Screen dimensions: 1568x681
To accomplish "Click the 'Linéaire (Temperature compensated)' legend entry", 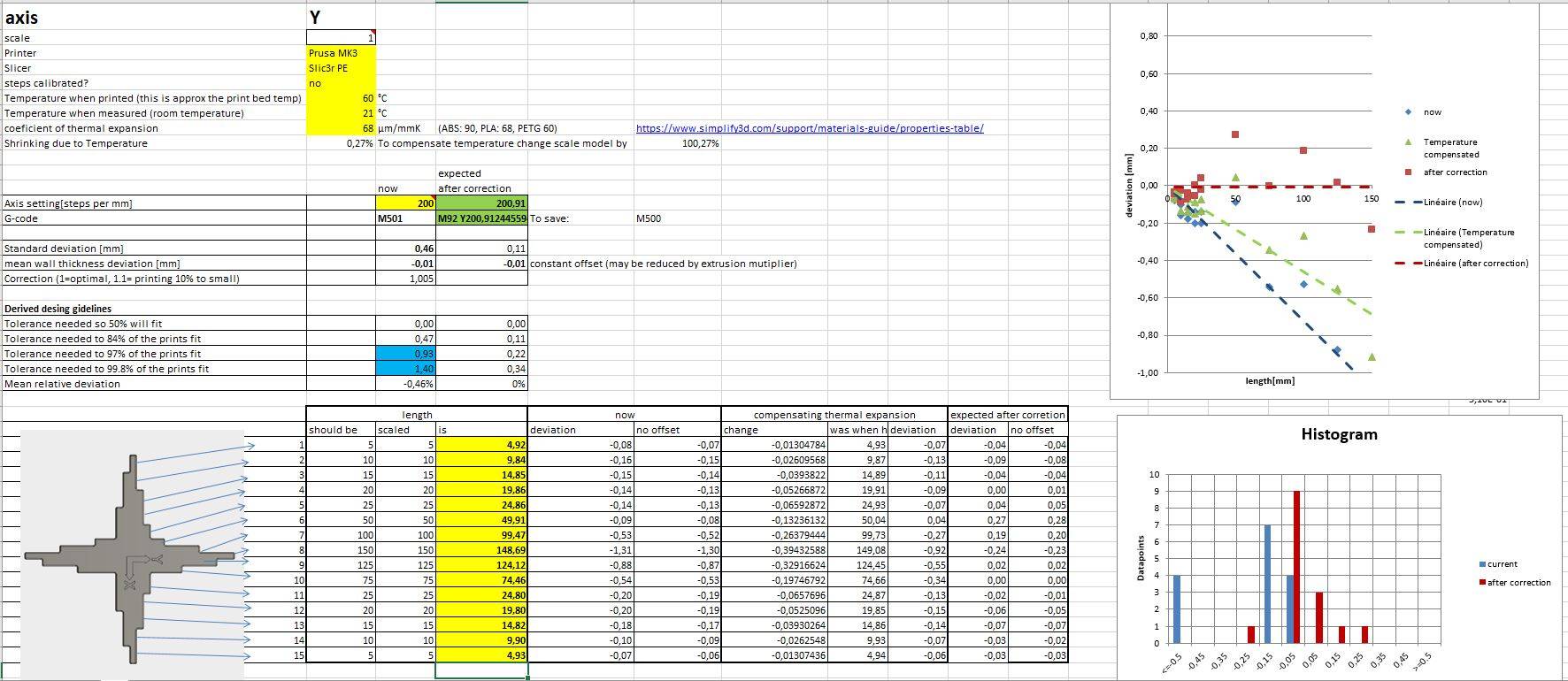I will [x=1455, y=238].
